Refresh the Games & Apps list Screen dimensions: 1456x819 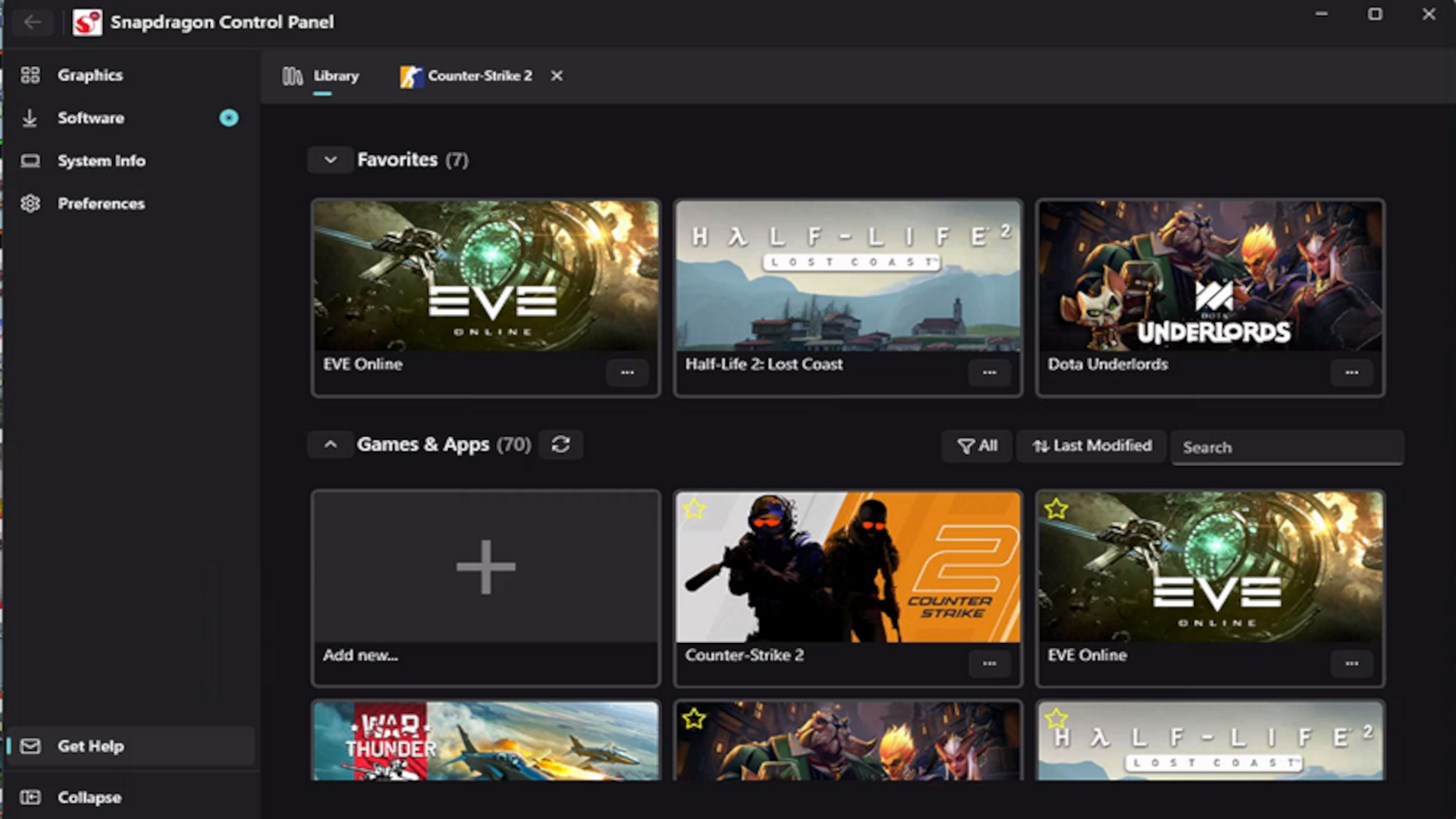click(560, 444)
